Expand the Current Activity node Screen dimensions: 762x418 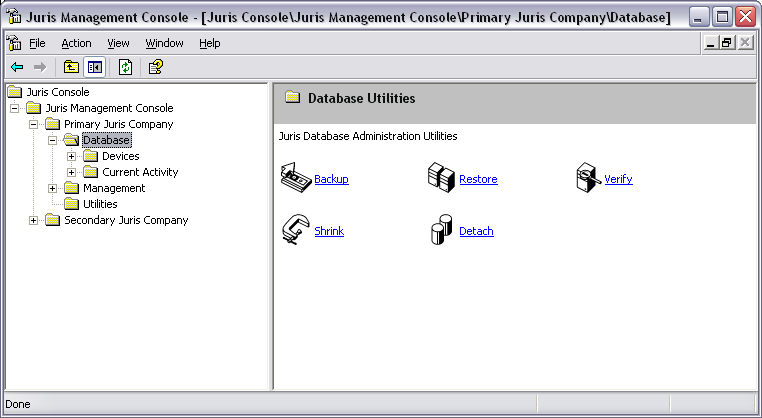(72, 172)
